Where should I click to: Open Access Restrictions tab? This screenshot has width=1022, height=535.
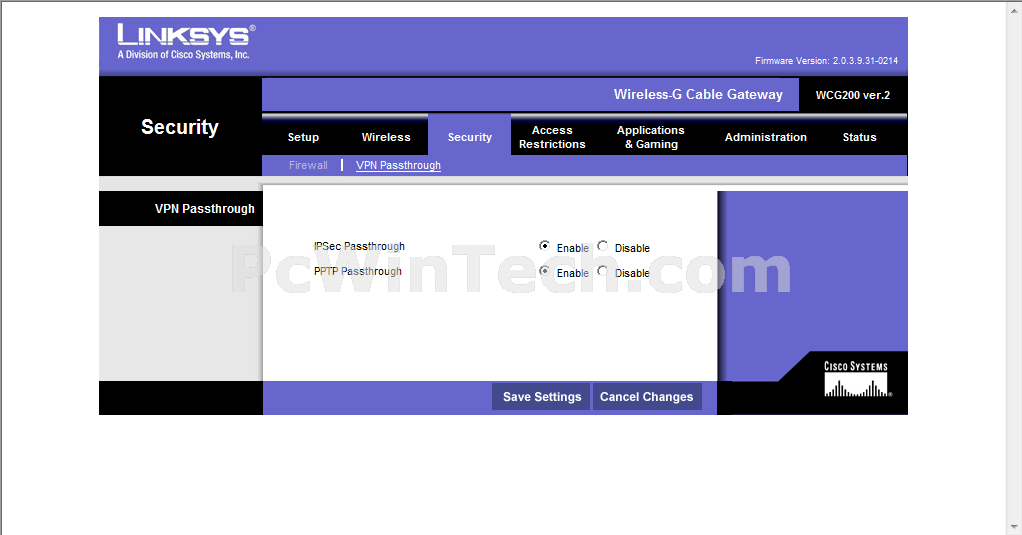[x=552, y=137]
